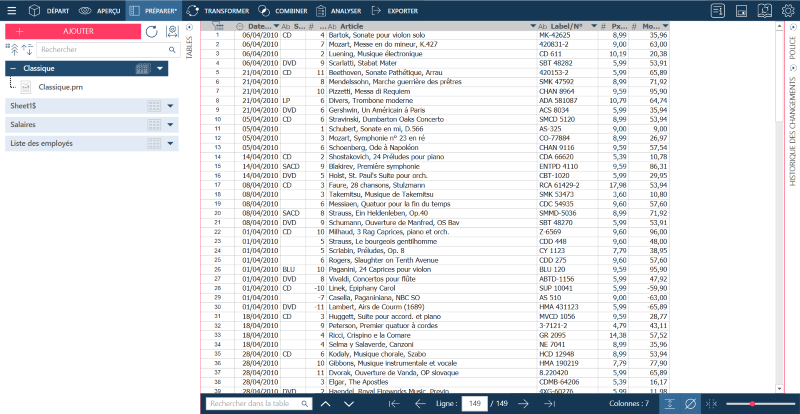Image resolution: width=800 pixels, height=414 pixels.
Task: Click the sort tables up-down arrows icon
Action: tap(28, 50)
